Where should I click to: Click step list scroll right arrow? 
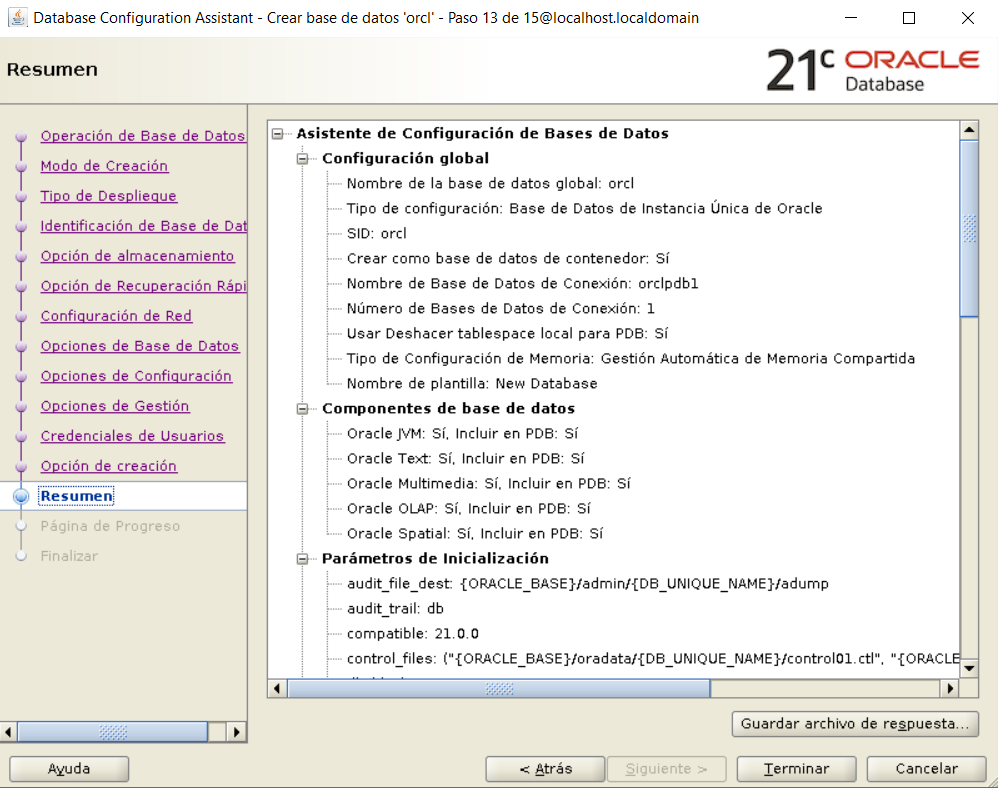236,732
